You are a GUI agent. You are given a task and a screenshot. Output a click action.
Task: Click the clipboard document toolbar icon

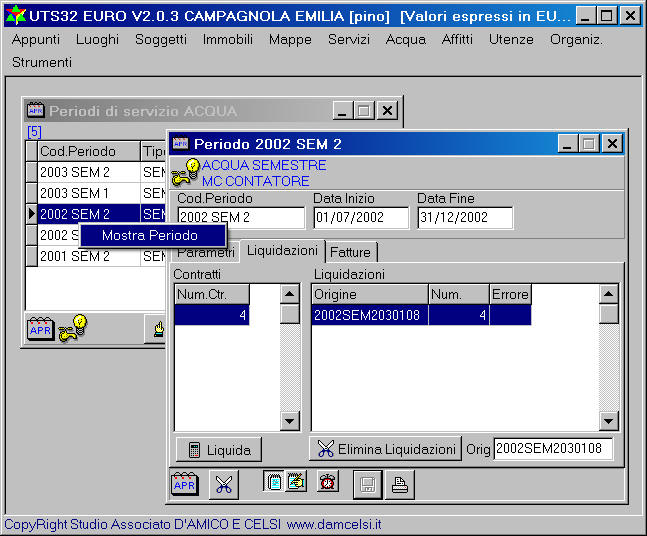click(274, 481)
